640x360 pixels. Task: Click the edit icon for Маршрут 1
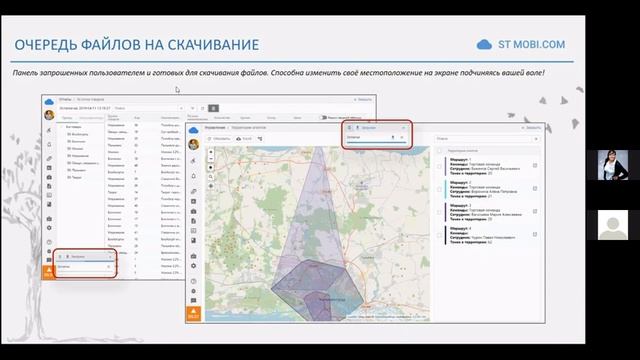(x=535, y=165)
